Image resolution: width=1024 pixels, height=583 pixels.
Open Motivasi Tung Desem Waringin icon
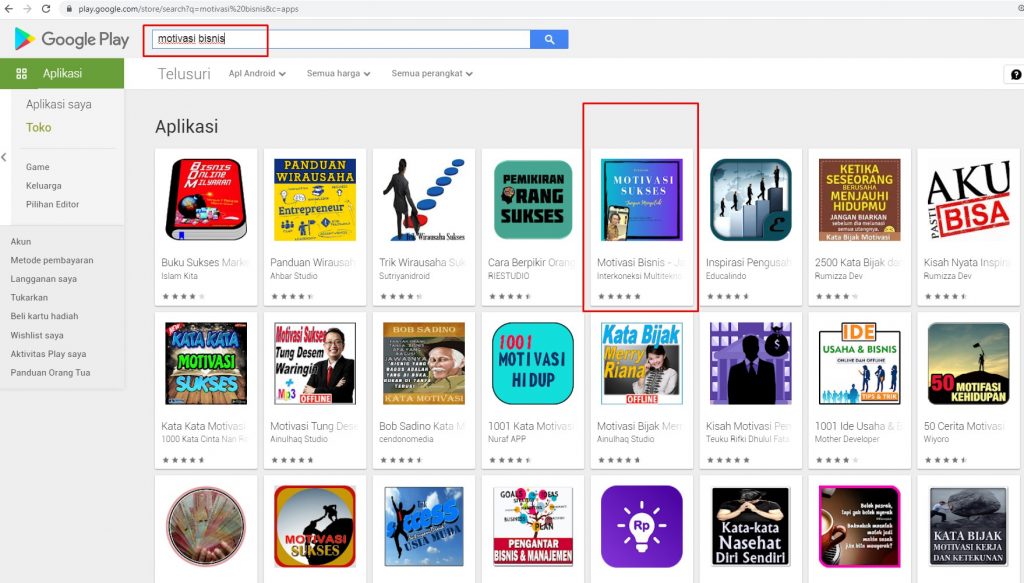tap(315, 363)
